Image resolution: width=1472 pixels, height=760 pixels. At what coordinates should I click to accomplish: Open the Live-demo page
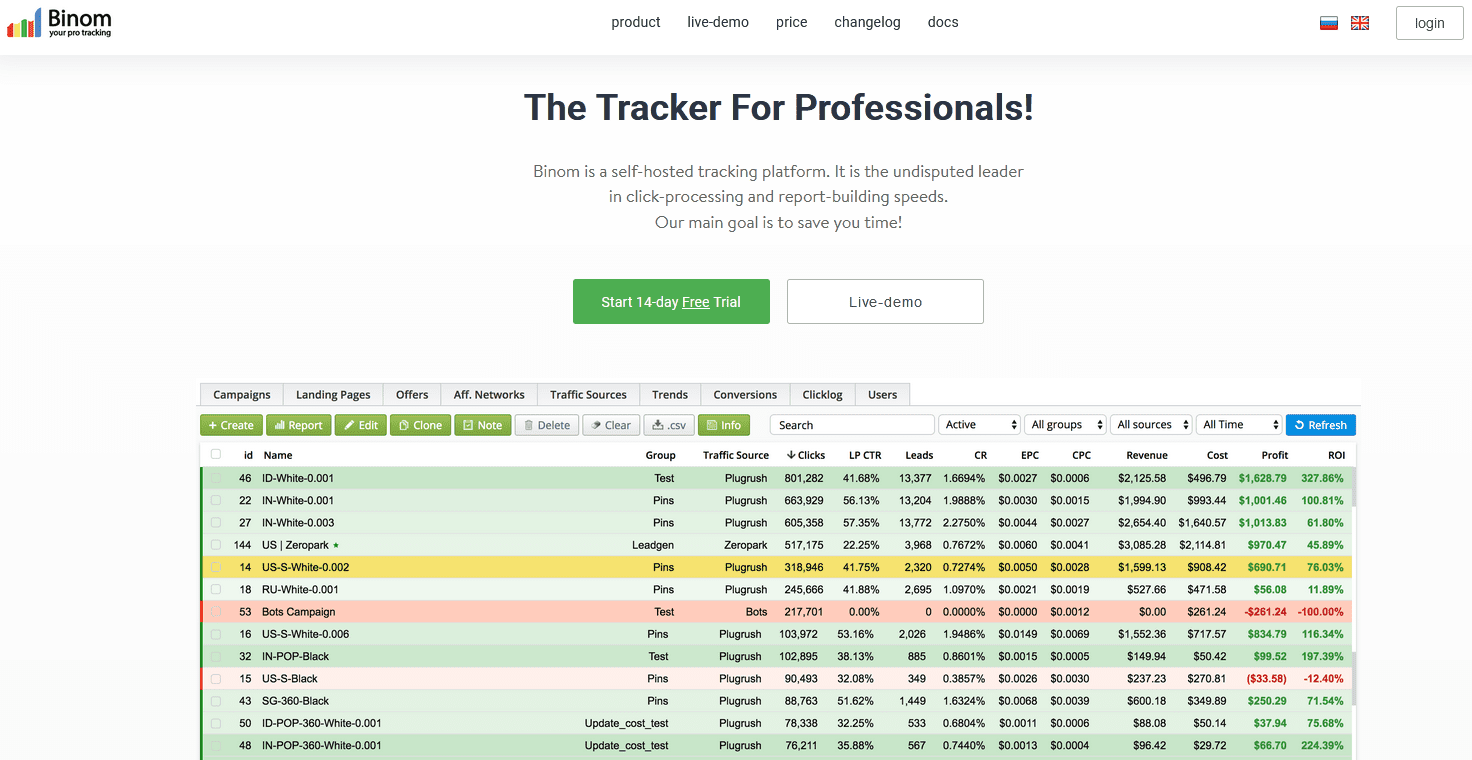point(884,301)
